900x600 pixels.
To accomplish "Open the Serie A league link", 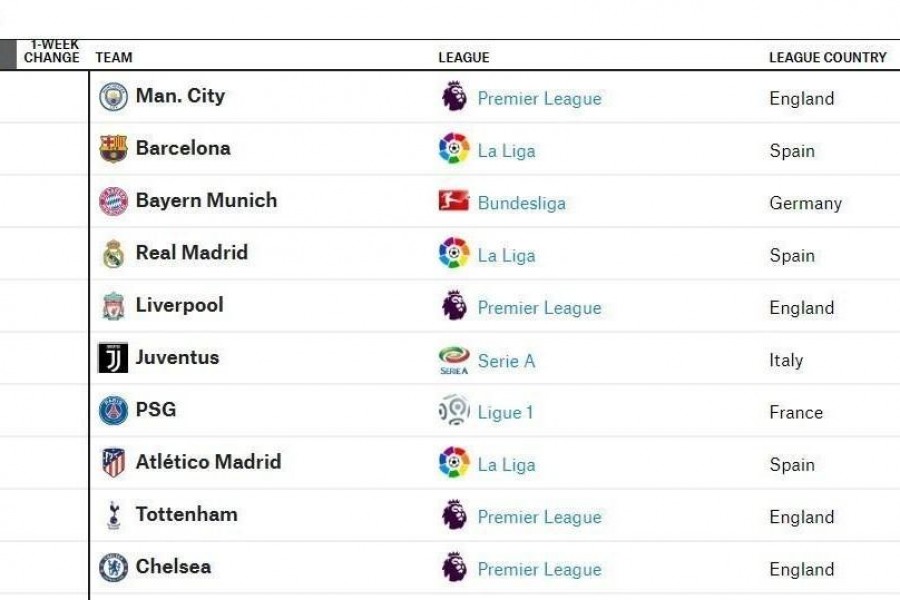I will coord(506,361).
